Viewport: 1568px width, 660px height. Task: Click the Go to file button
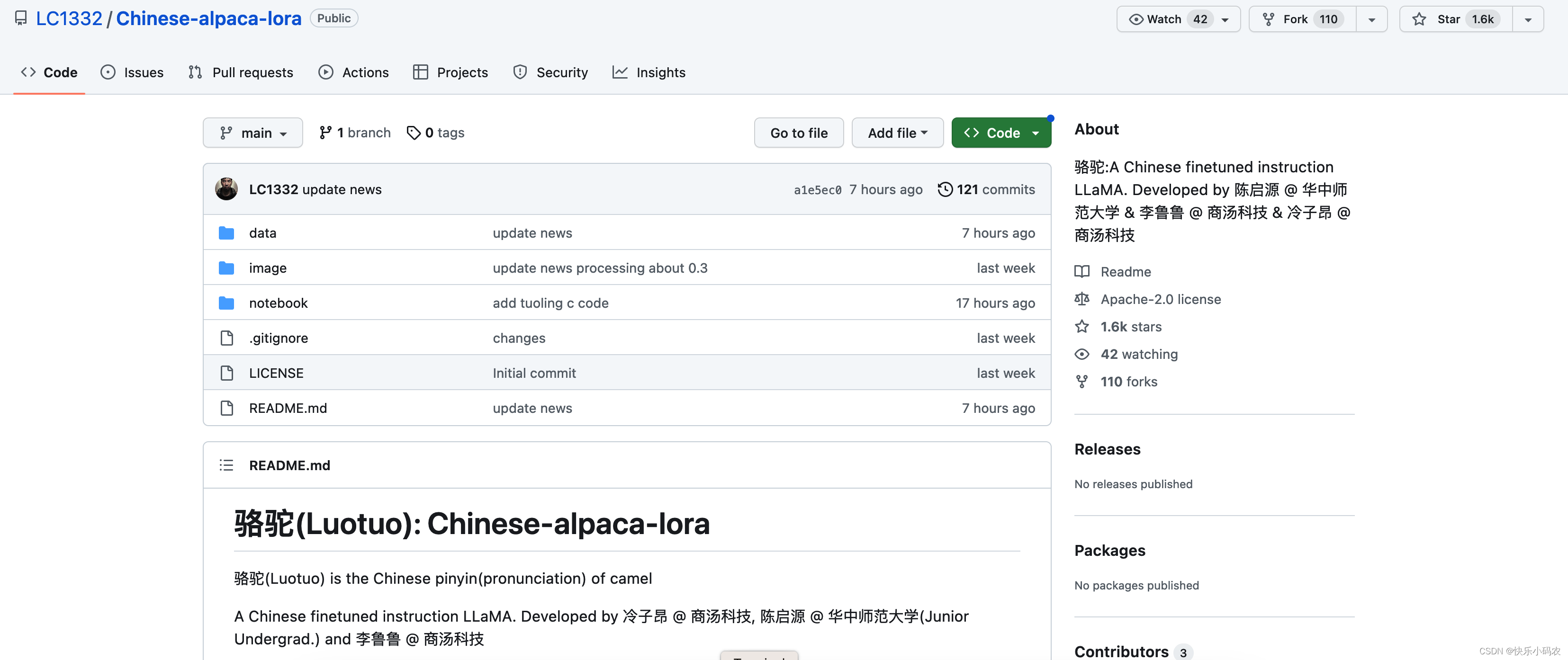coord(799,133)
